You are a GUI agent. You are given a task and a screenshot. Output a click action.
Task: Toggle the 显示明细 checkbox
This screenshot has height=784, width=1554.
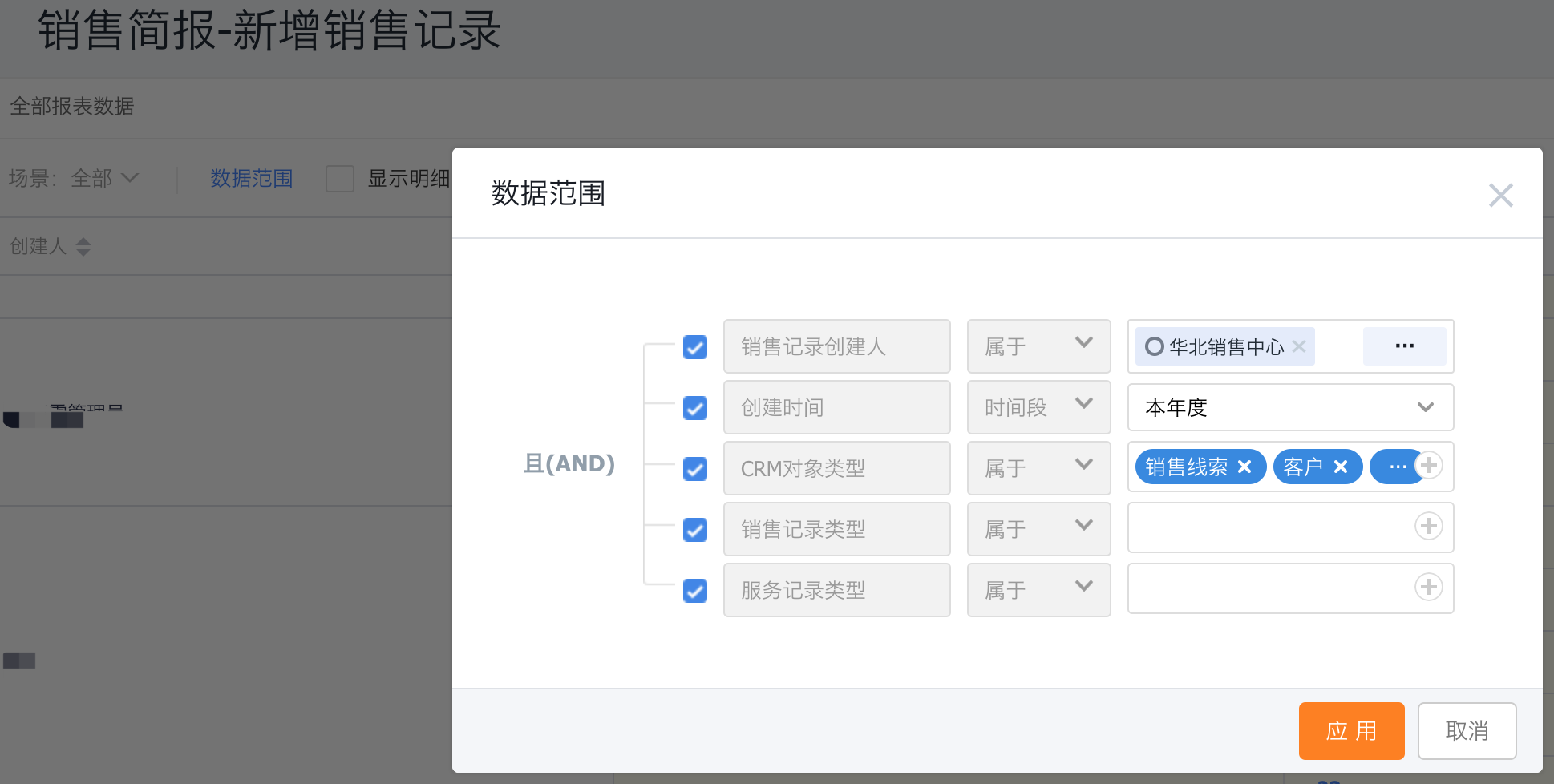340,178
